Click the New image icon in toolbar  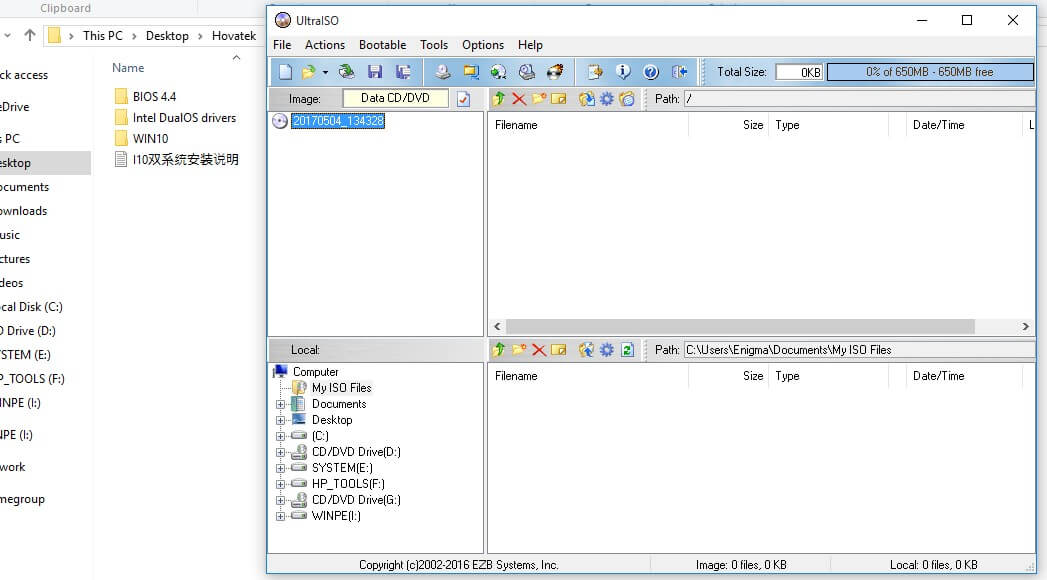[x=285, y=72]
